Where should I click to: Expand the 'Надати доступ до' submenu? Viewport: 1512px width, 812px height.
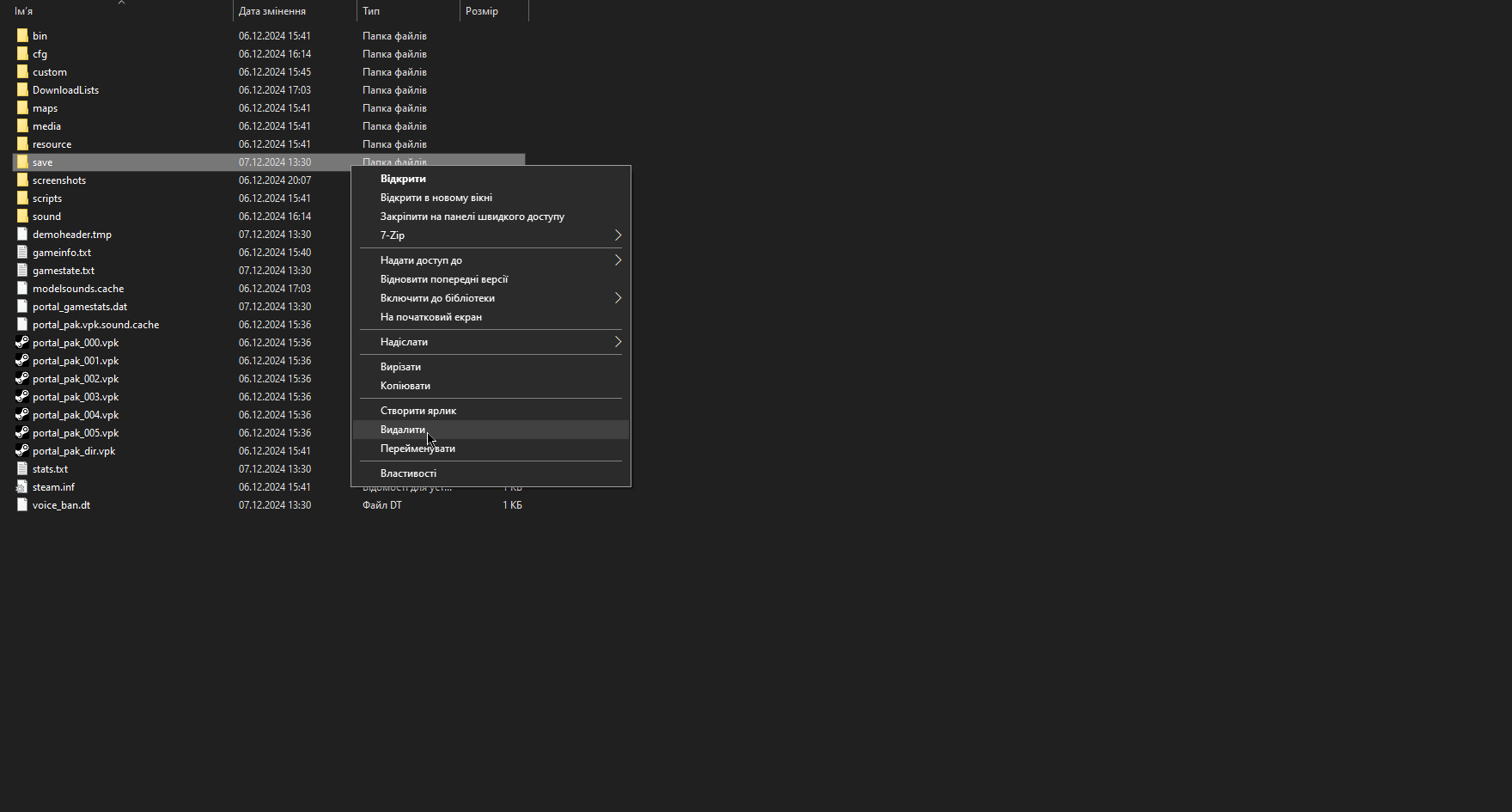pos(618,260)
